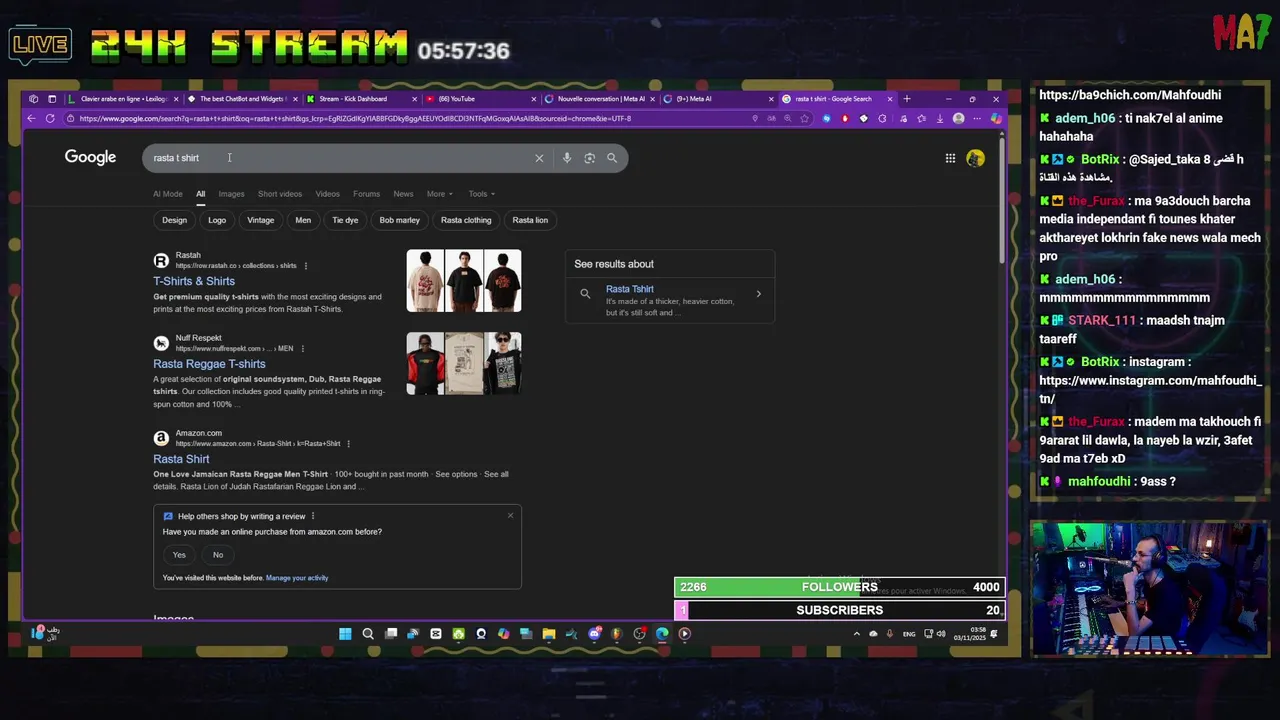1280x720 pixels.
Task: Open Google Lens image search icon
Action: tap(589, 158)
